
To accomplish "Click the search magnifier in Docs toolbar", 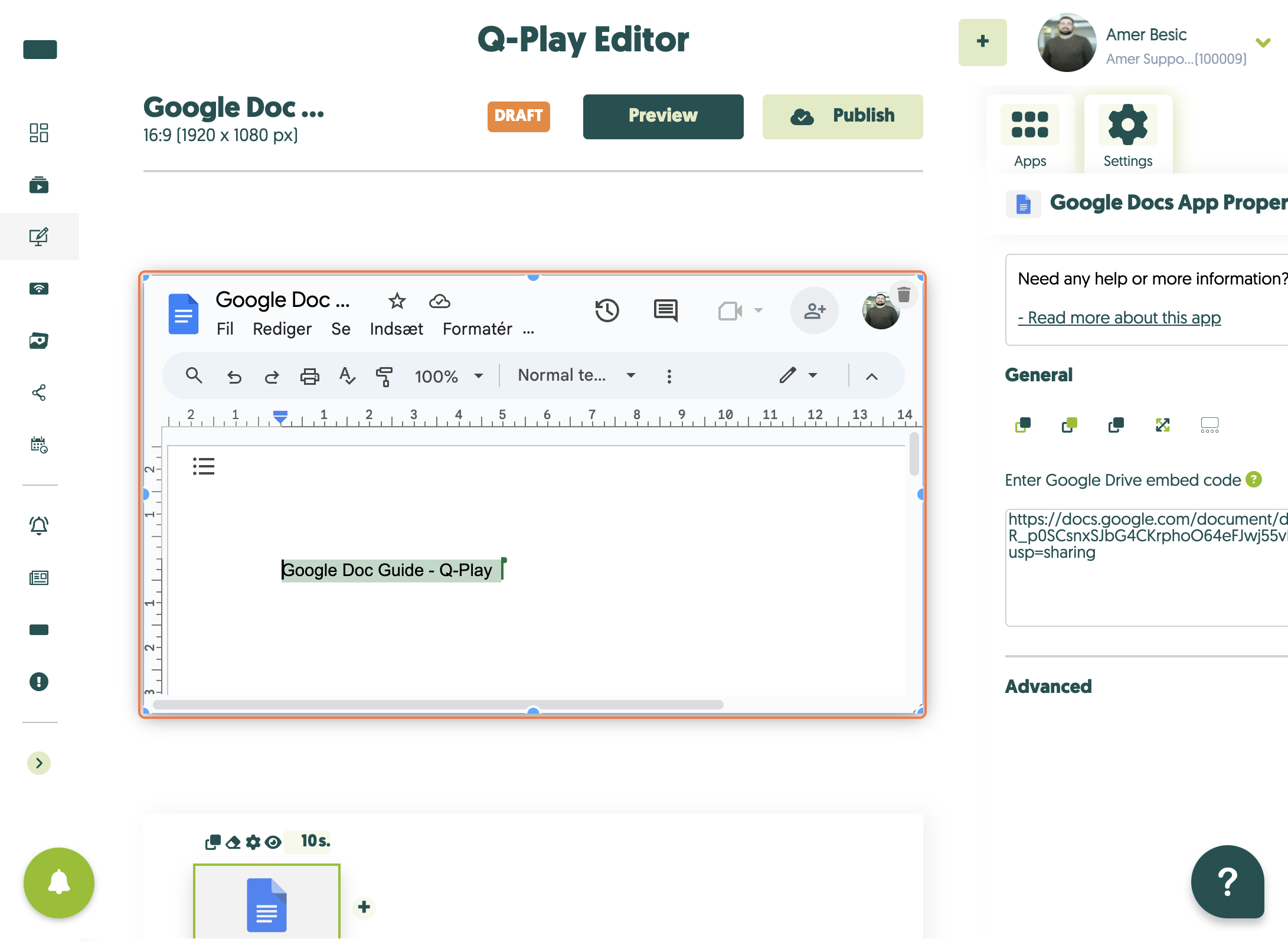I will click(x=194, y=375).
